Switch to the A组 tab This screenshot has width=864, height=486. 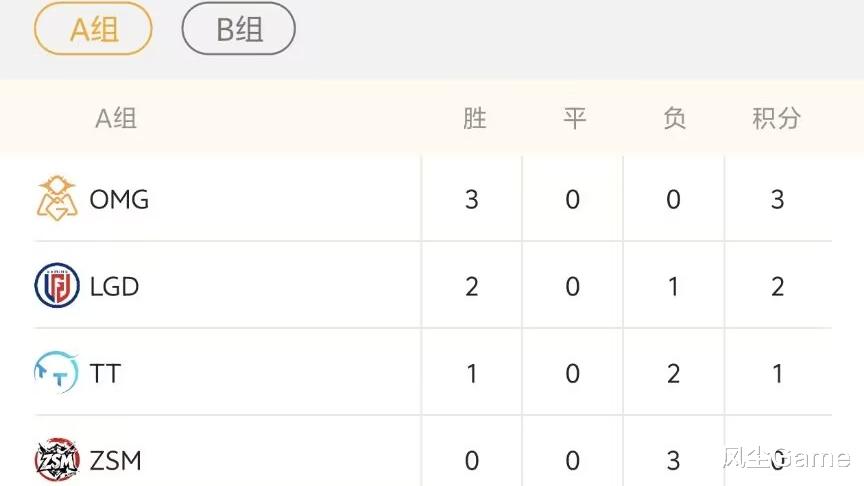93,29
